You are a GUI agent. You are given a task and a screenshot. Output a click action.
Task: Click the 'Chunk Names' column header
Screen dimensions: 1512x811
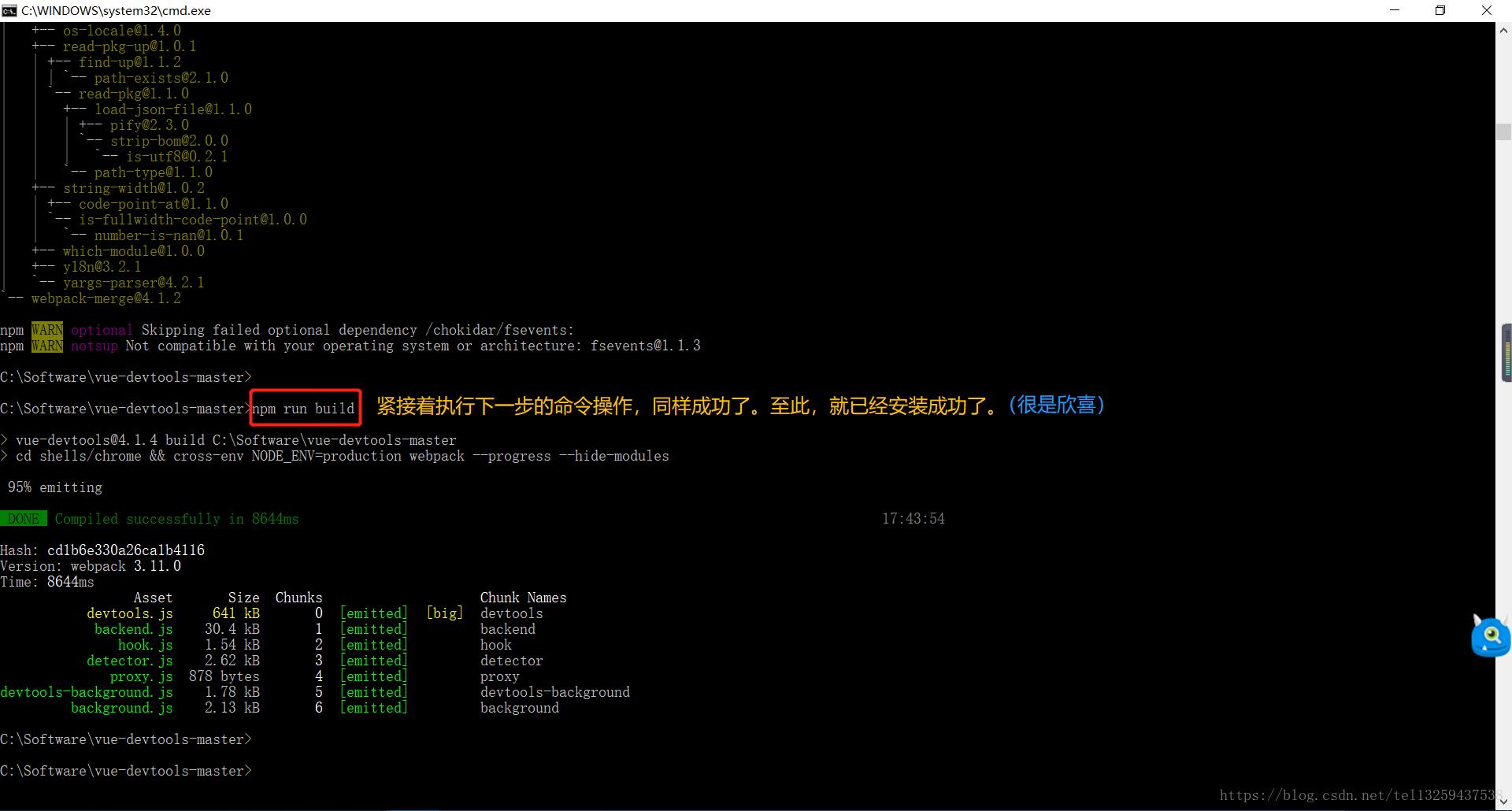(x=524, y=598)
